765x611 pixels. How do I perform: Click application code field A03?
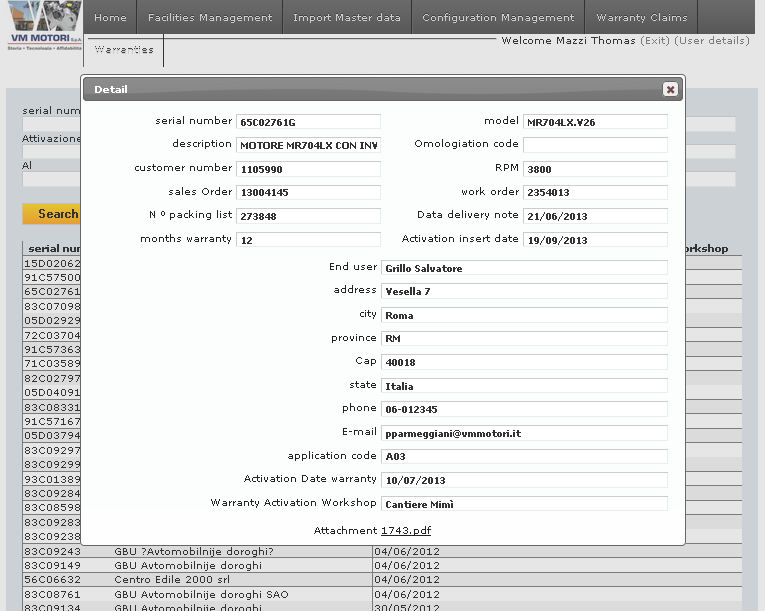point(524,456)
